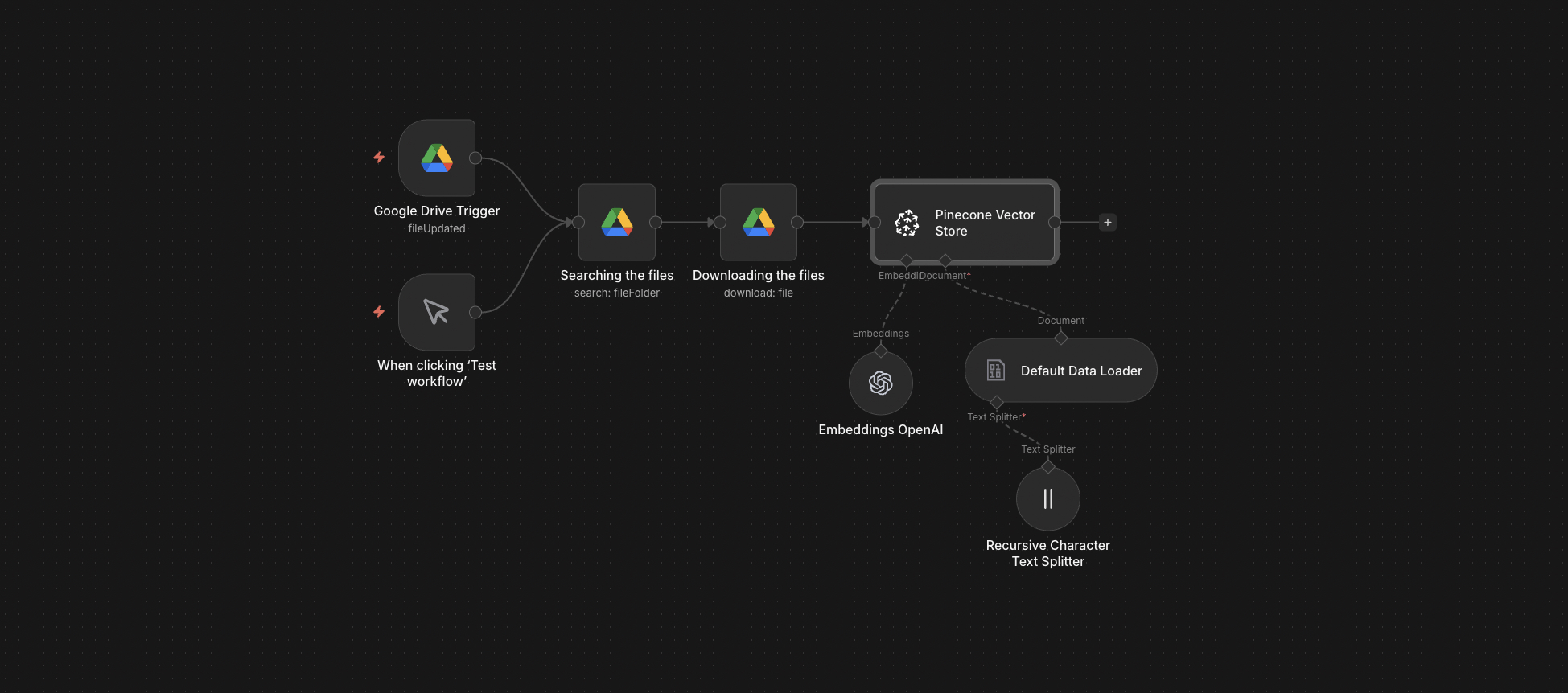The image size is (1568, 693).
Task: Click the 'Text Splitter' label above splitter node
Action: (x=1048, y=449)
